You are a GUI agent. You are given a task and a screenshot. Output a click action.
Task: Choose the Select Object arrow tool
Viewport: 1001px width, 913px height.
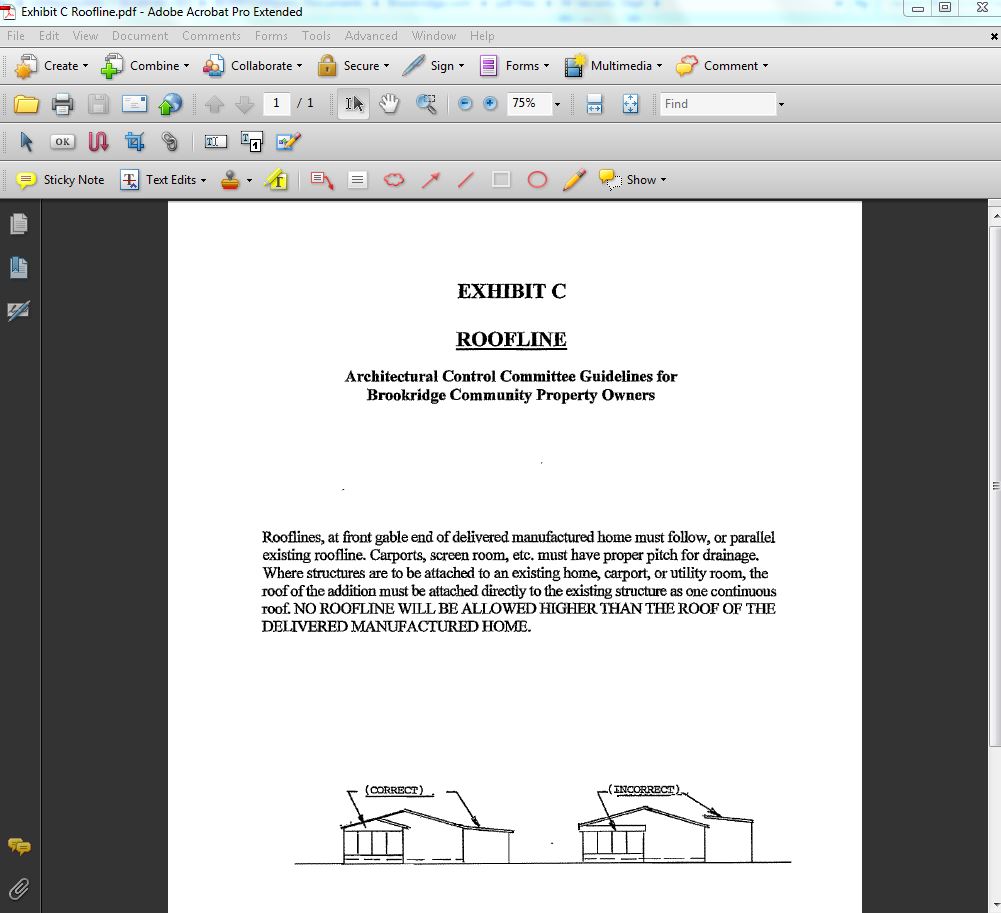(26, 142)
